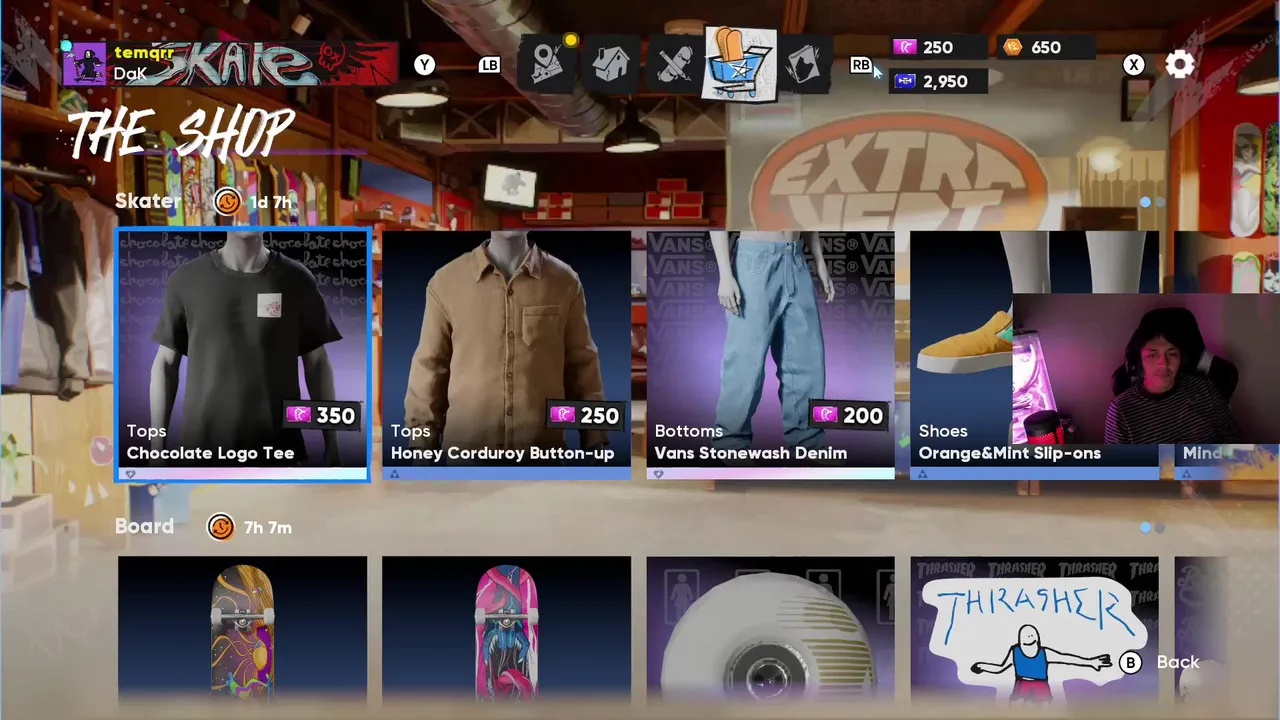Screen dimensions: 1280x720
Task: Click the B Back button
Action: (1160, 662)
